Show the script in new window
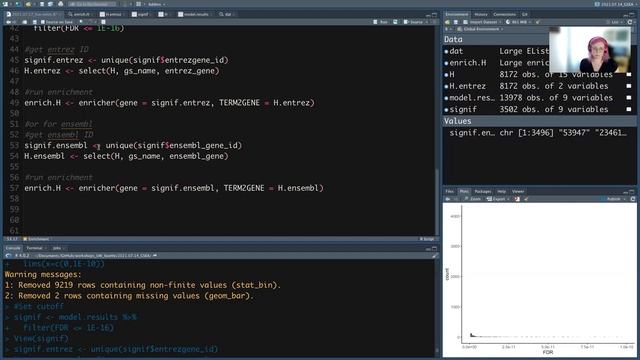Screen dimensions: 640x360 pyautogui.click(x=24, y=22)
